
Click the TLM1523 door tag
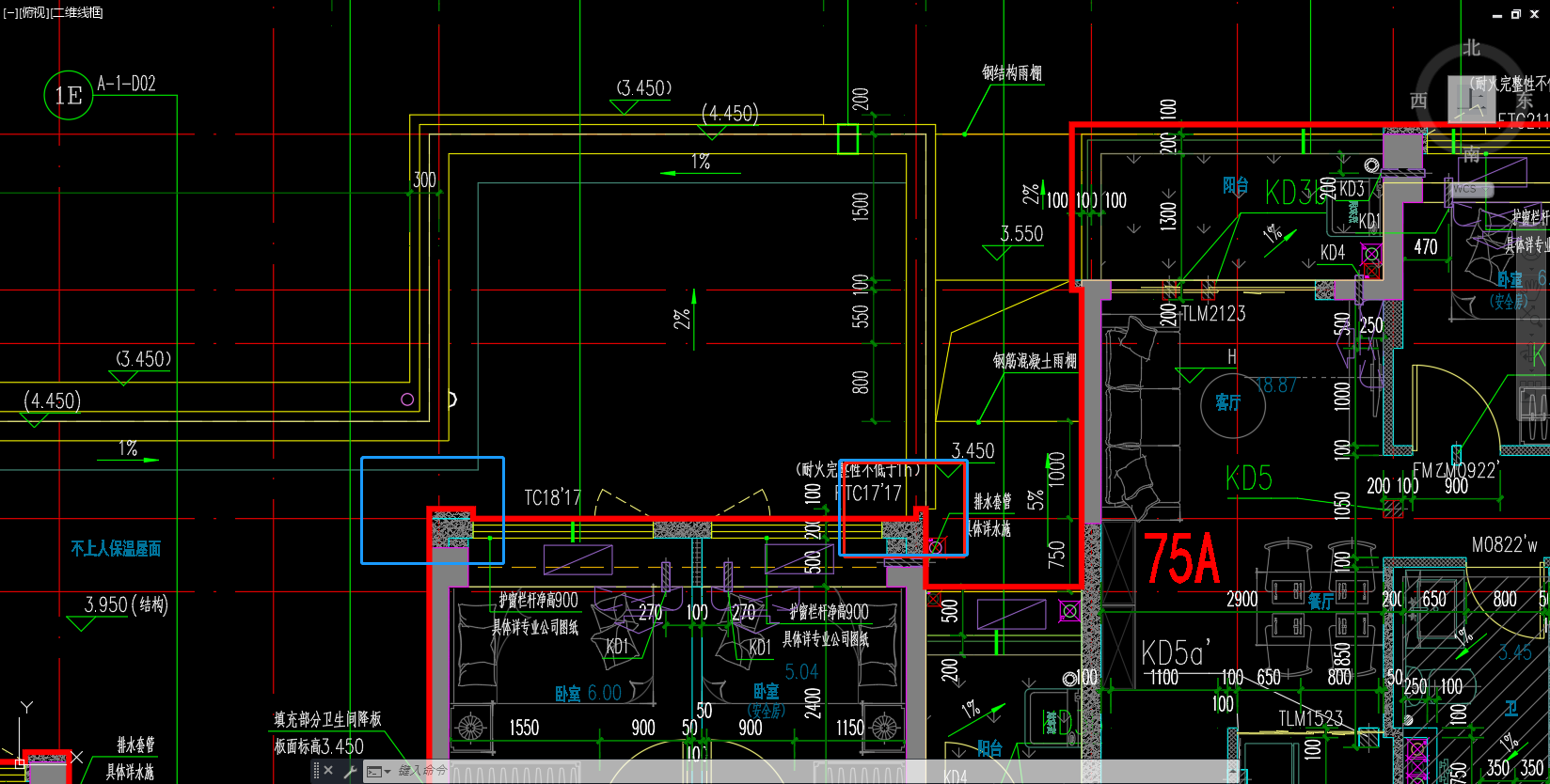click(x=1311, y=719)
